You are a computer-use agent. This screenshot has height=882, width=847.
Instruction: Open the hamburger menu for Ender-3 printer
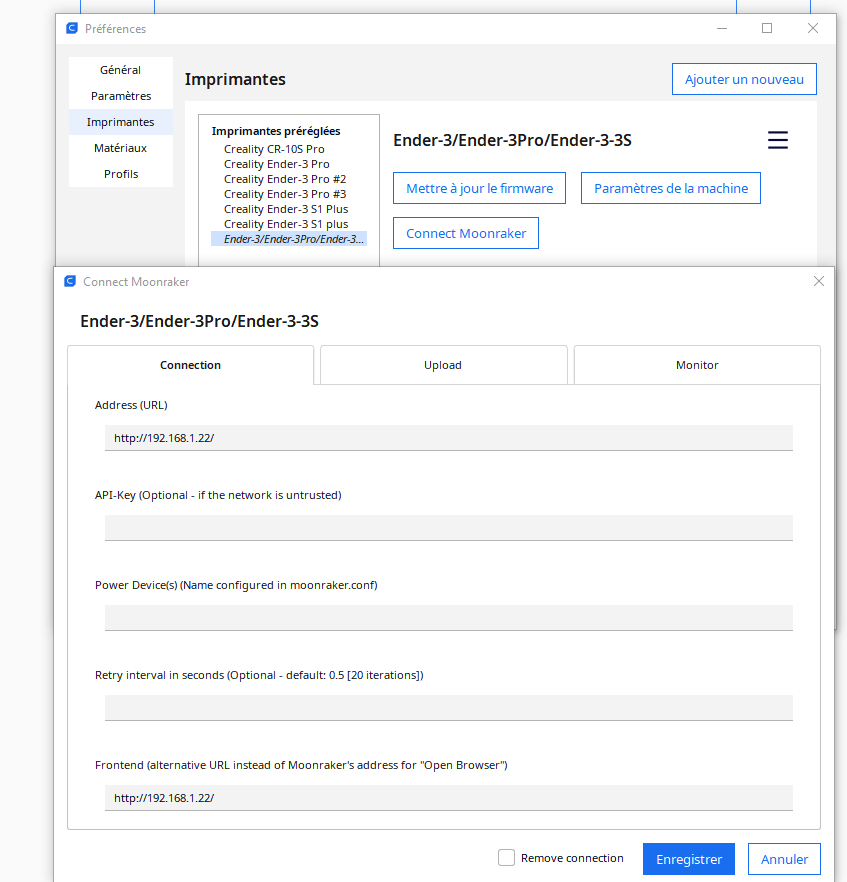[778, 140]
